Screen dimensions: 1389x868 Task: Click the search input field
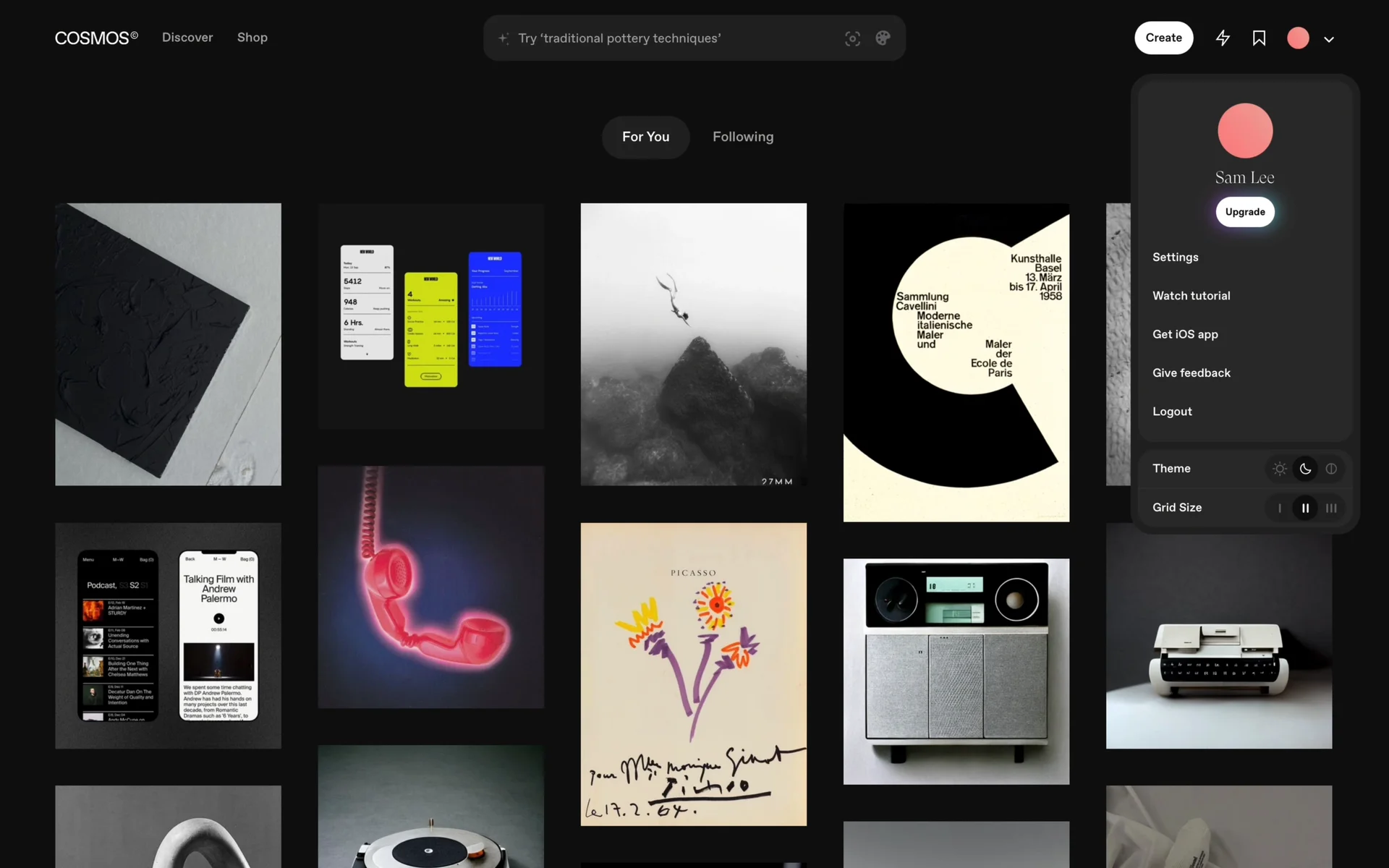(673, 38)
